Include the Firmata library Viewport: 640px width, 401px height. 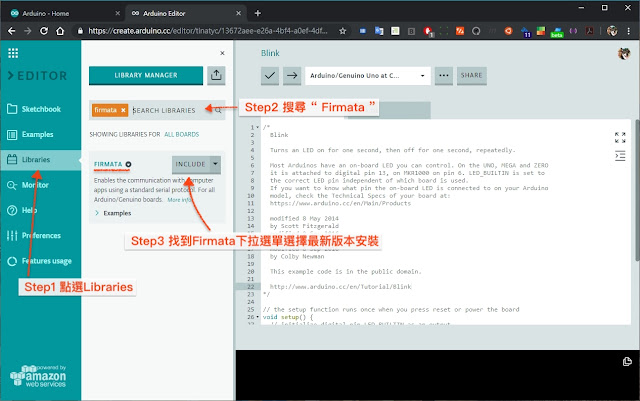190,164
